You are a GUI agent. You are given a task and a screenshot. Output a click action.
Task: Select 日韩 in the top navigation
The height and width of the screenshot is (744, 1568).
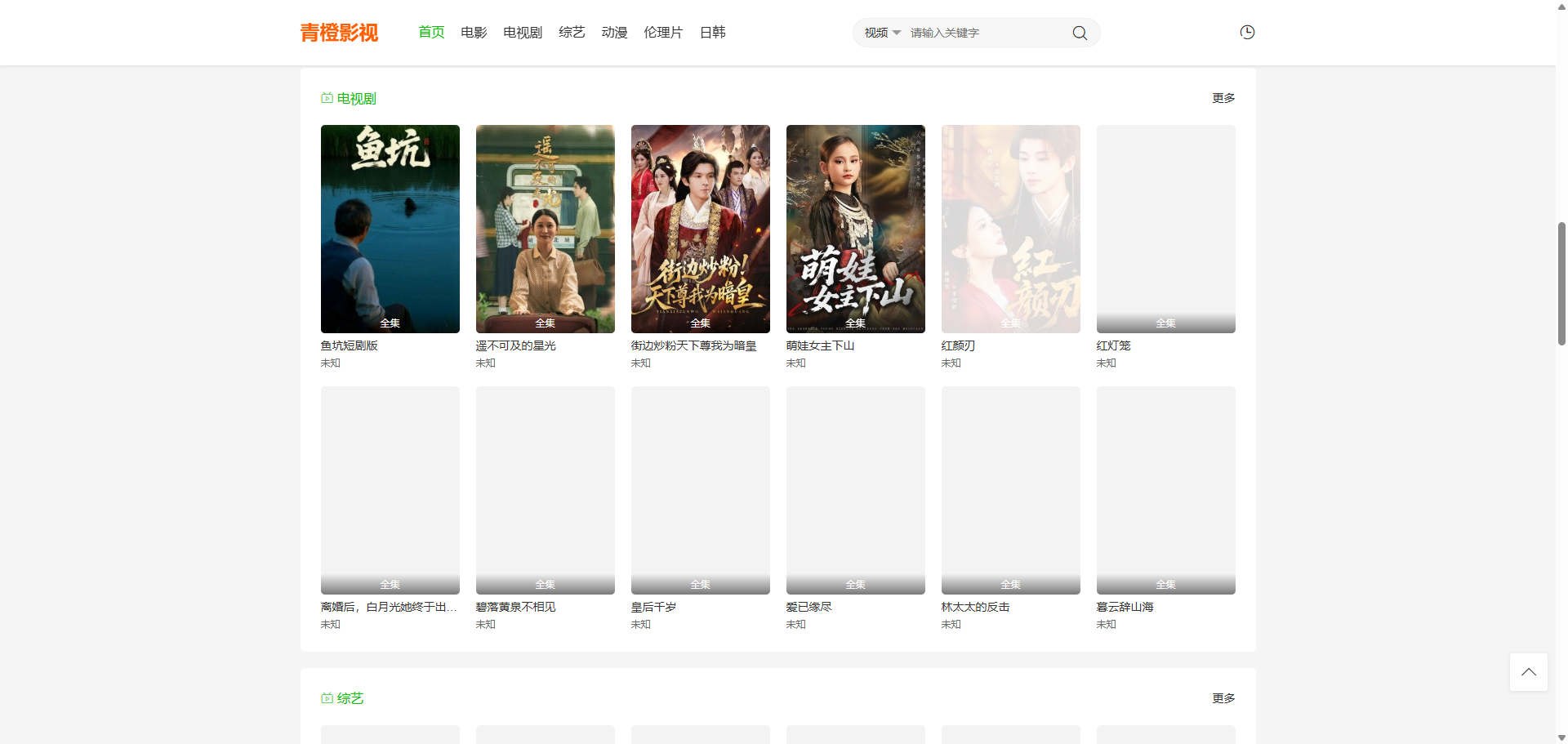[712, 33]
